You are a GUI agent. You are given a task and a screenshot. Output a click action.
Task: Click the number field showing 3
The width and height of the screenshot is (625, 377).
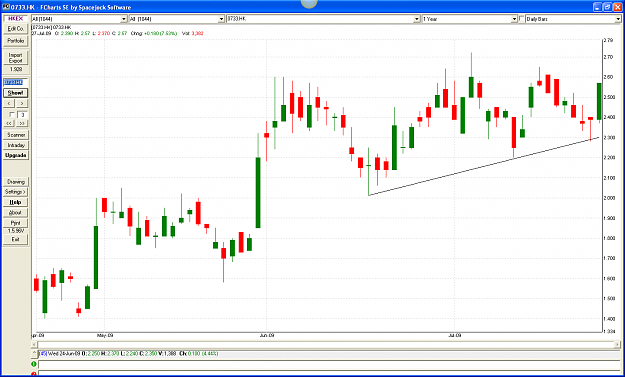click(x=23, y=115)
